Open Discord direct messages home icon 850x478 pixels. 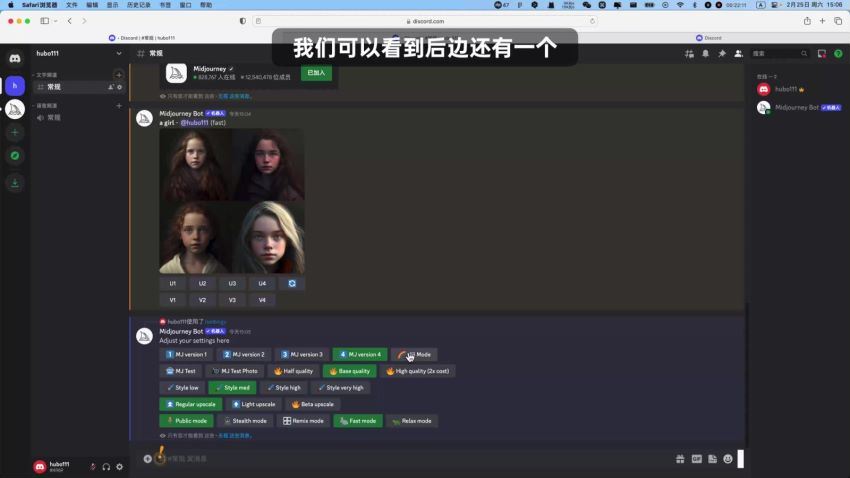[x=15, y=58]
